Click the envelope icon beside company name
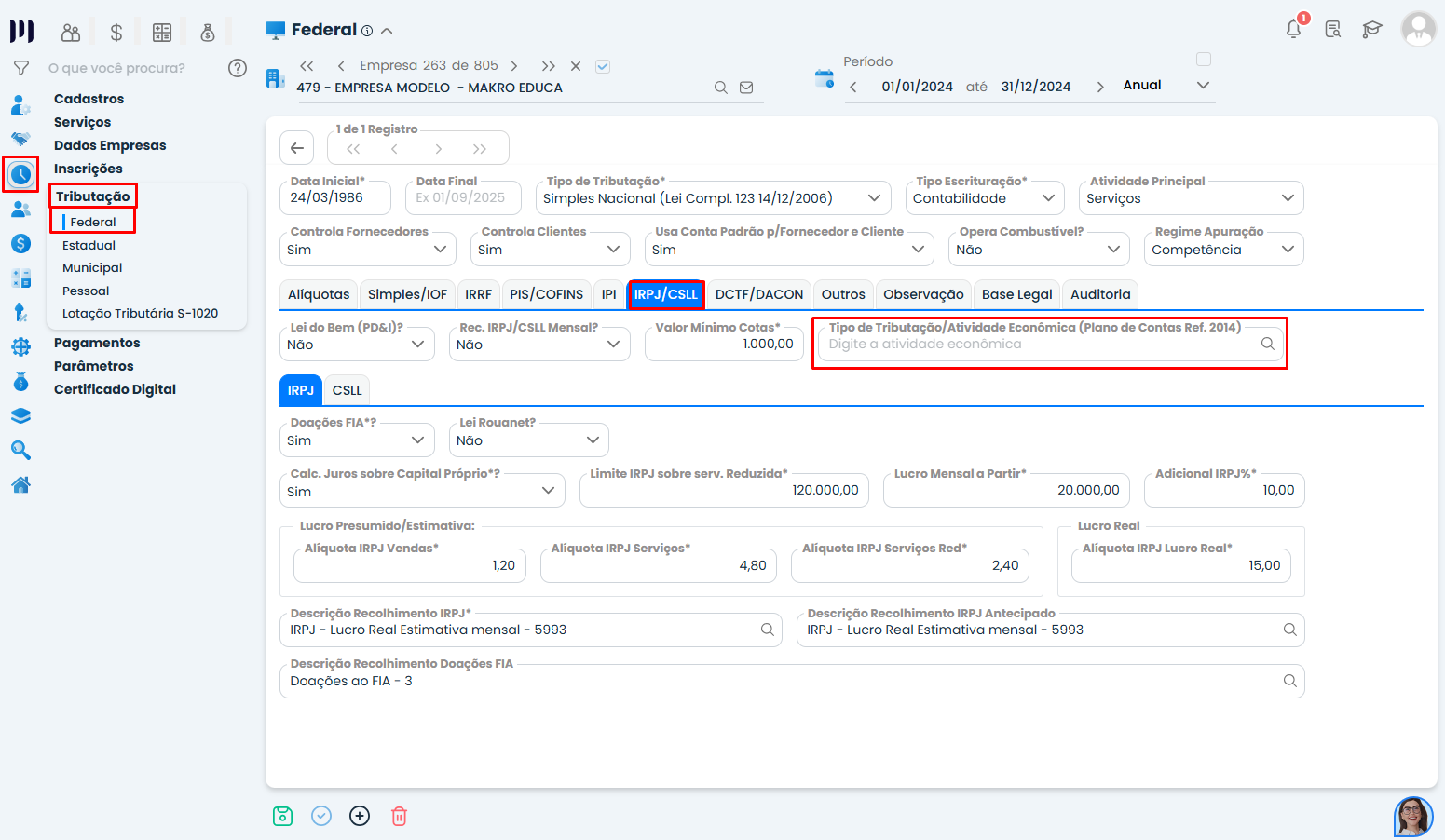Screen dimensions: 1445x840 coord(746,88)
